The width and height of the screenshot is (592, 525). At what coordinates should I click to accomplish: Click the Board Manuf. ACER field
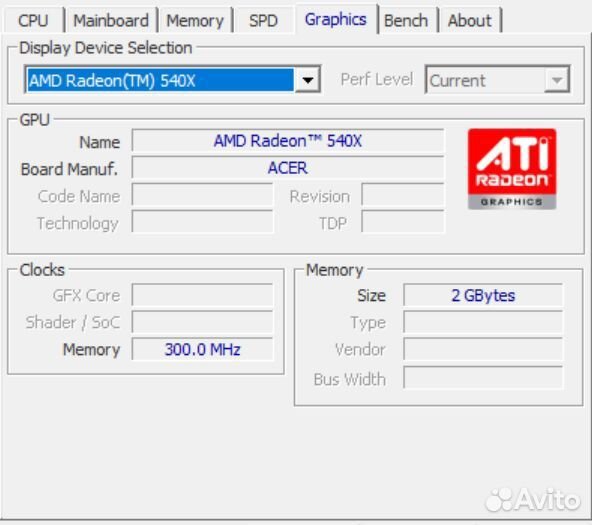point(288,168)
